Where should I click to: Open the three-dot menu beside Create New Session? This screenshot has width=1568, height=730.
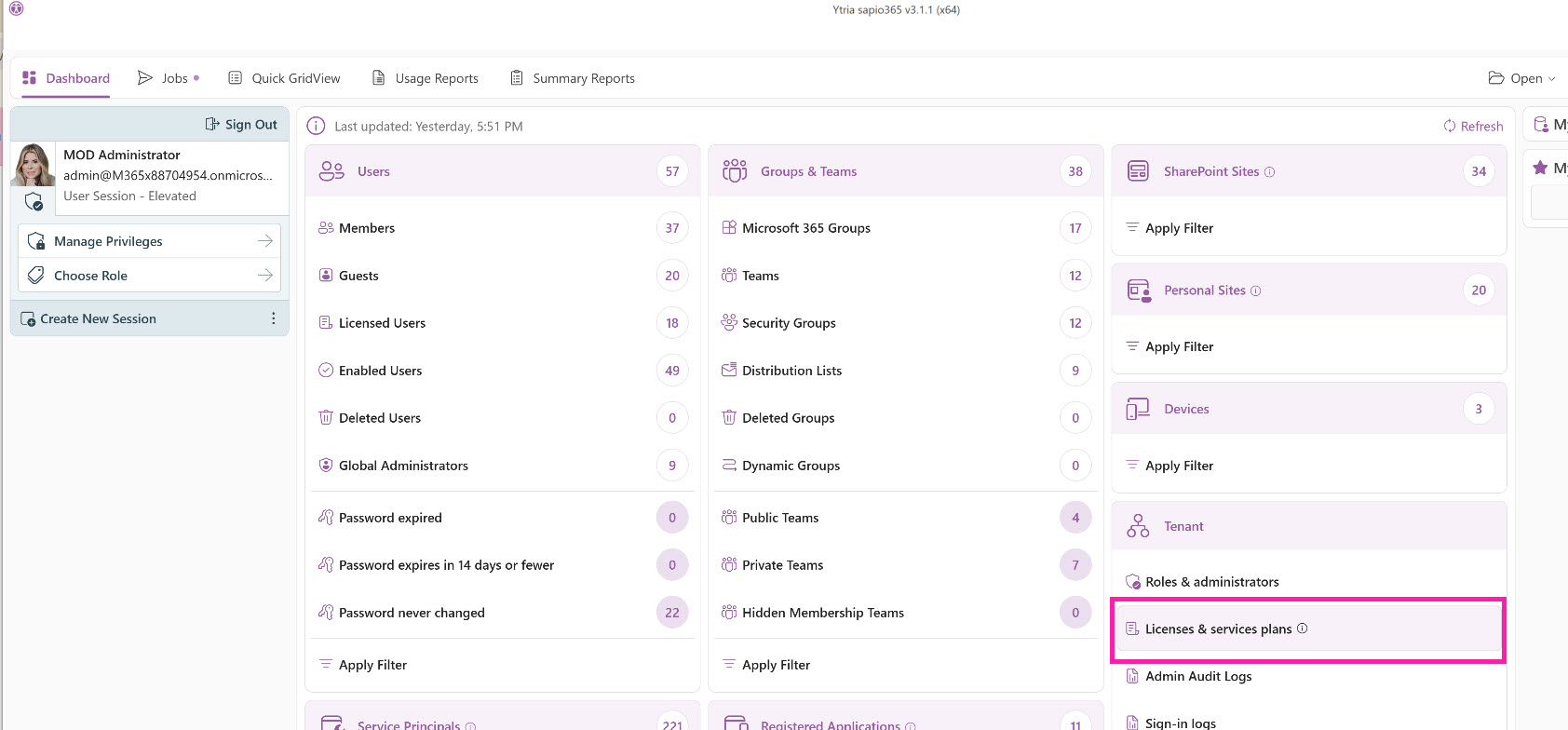tap(273, 318)
